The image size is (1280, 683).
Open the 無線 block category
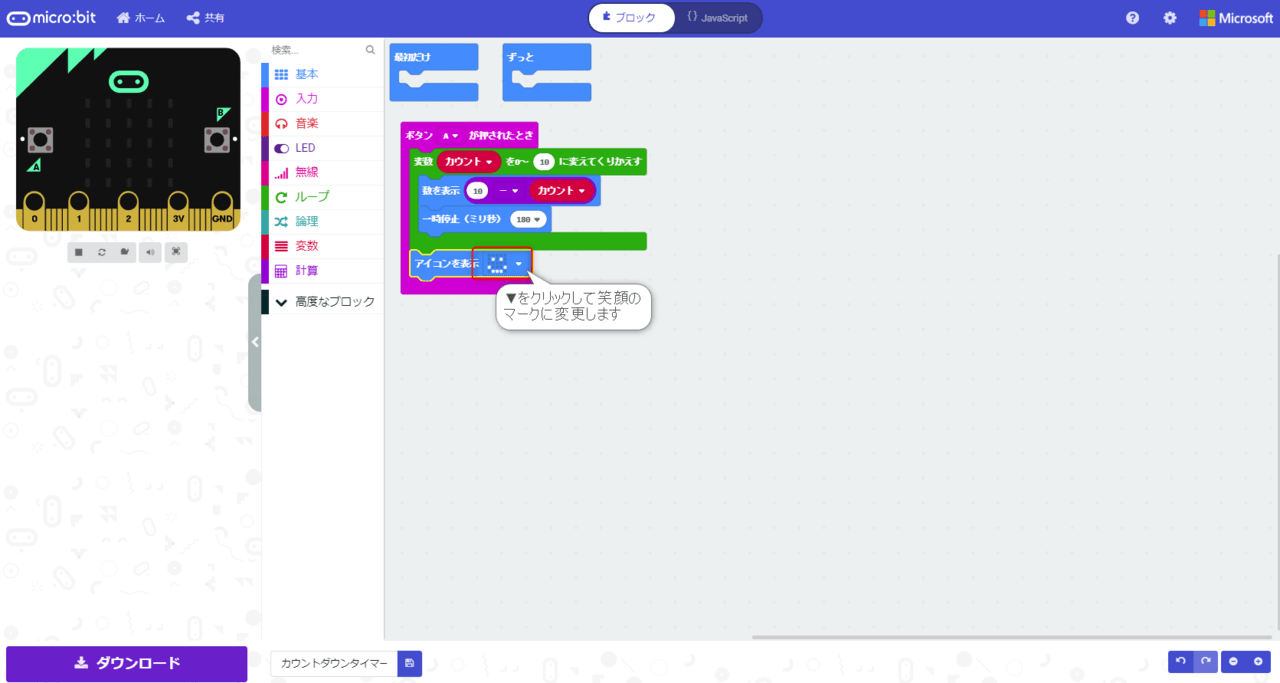(323, 172)
